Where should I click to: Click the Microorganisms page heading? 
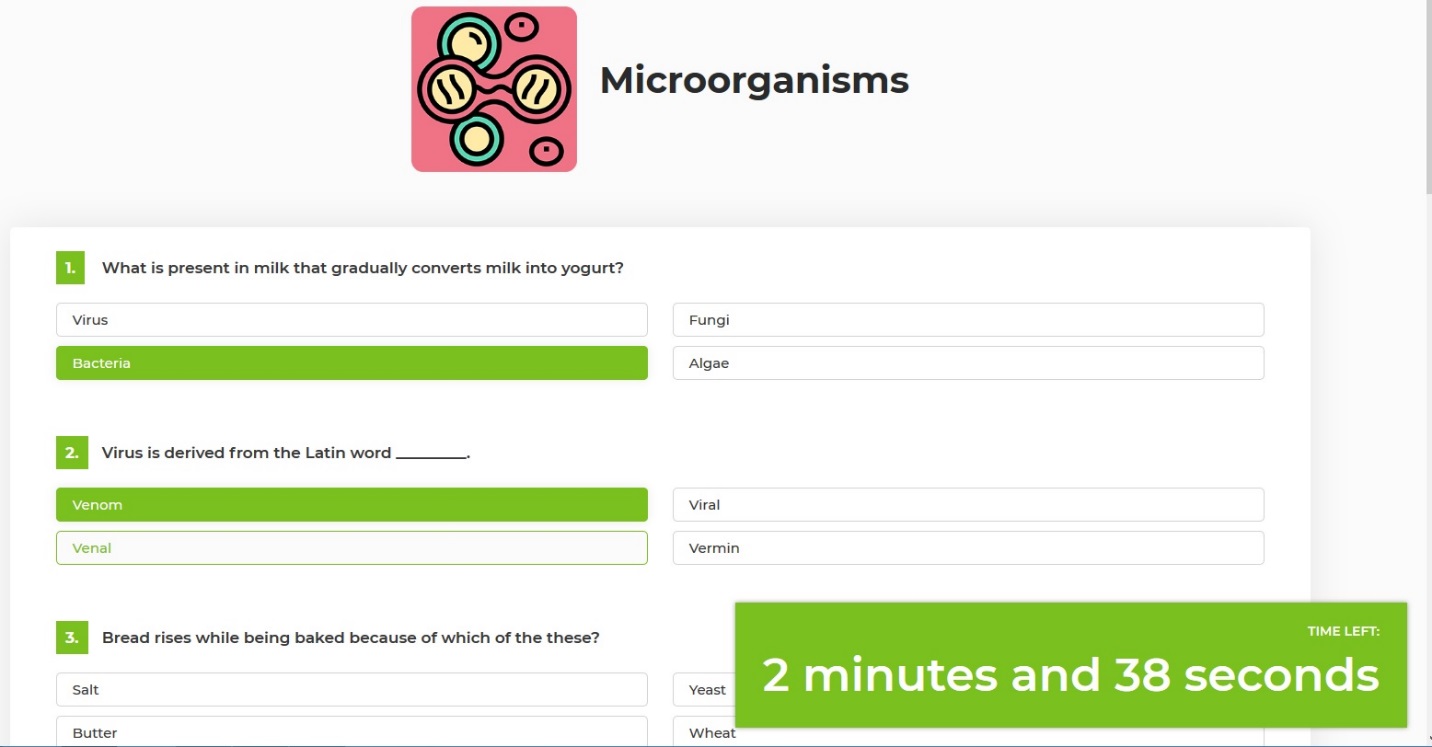click(x=754, y=80)
